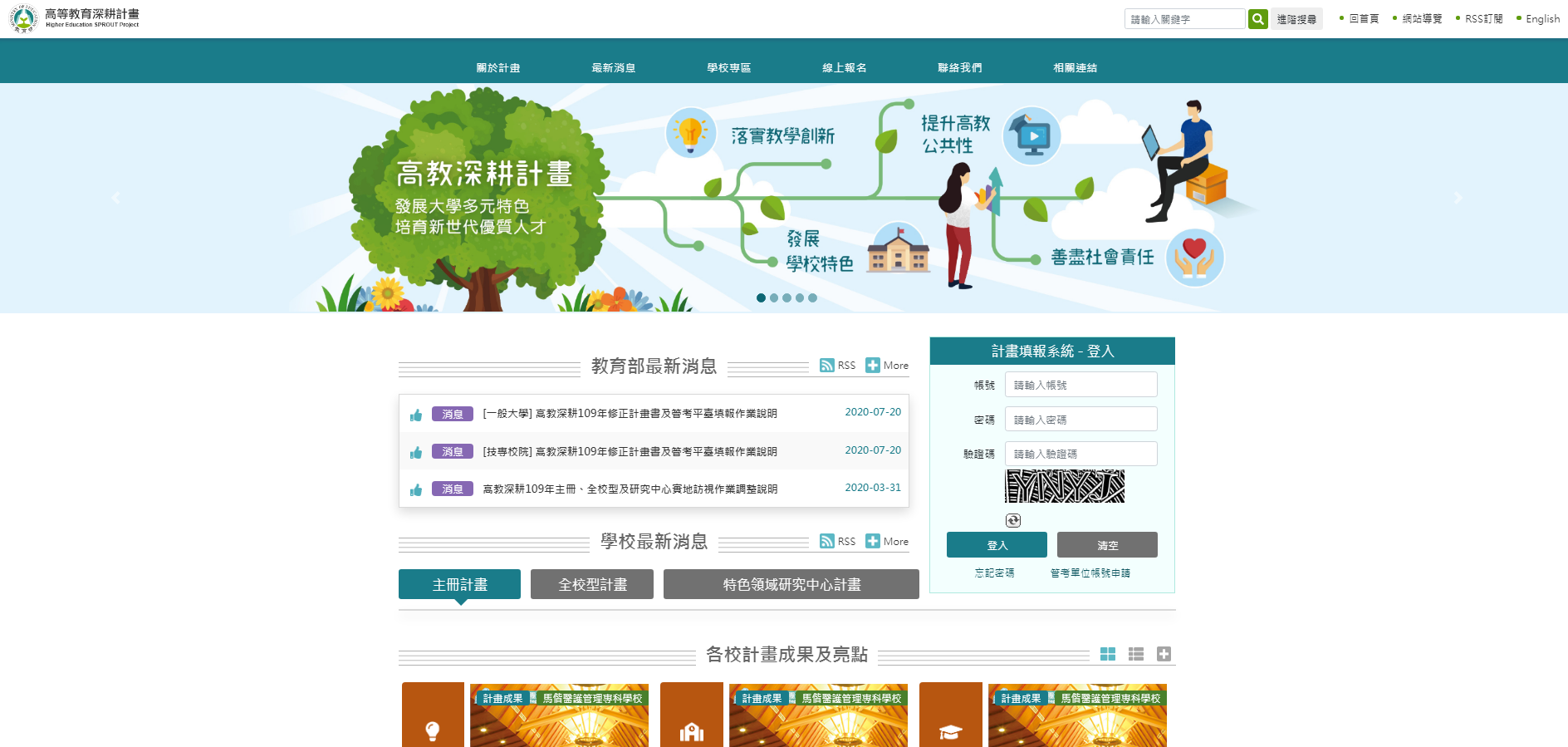Screen dimensions: 1568x747
Task: Click the 進階搜尋 button
Action: coord(1296,18)
